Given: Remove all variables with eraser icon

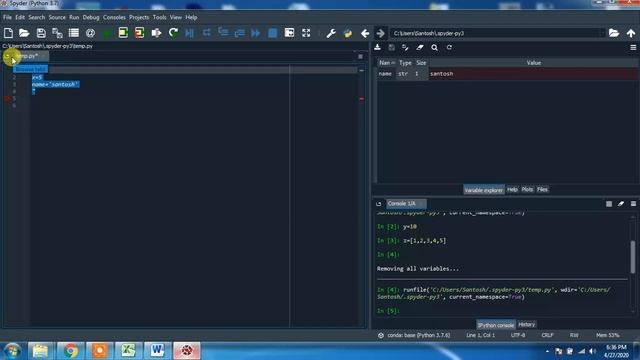Looking at the screenshot, I should pos(420,47).
